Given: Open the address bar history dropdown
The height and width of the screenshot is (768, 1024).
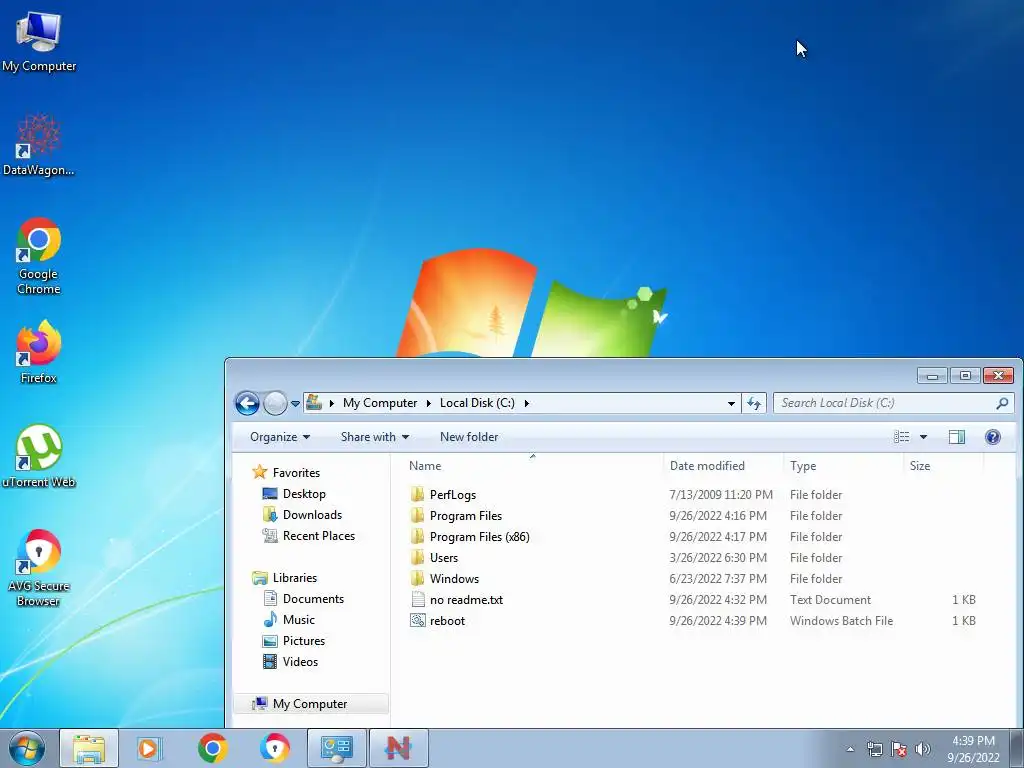Looking at the screenshot, I should click(731, 404).
